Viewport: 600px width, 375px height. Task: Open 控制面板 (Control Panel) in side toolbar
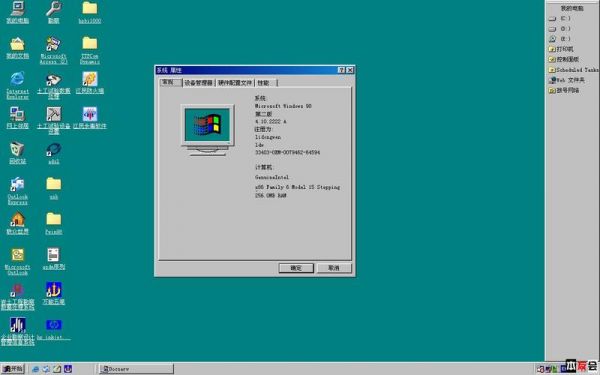(564, 59)
